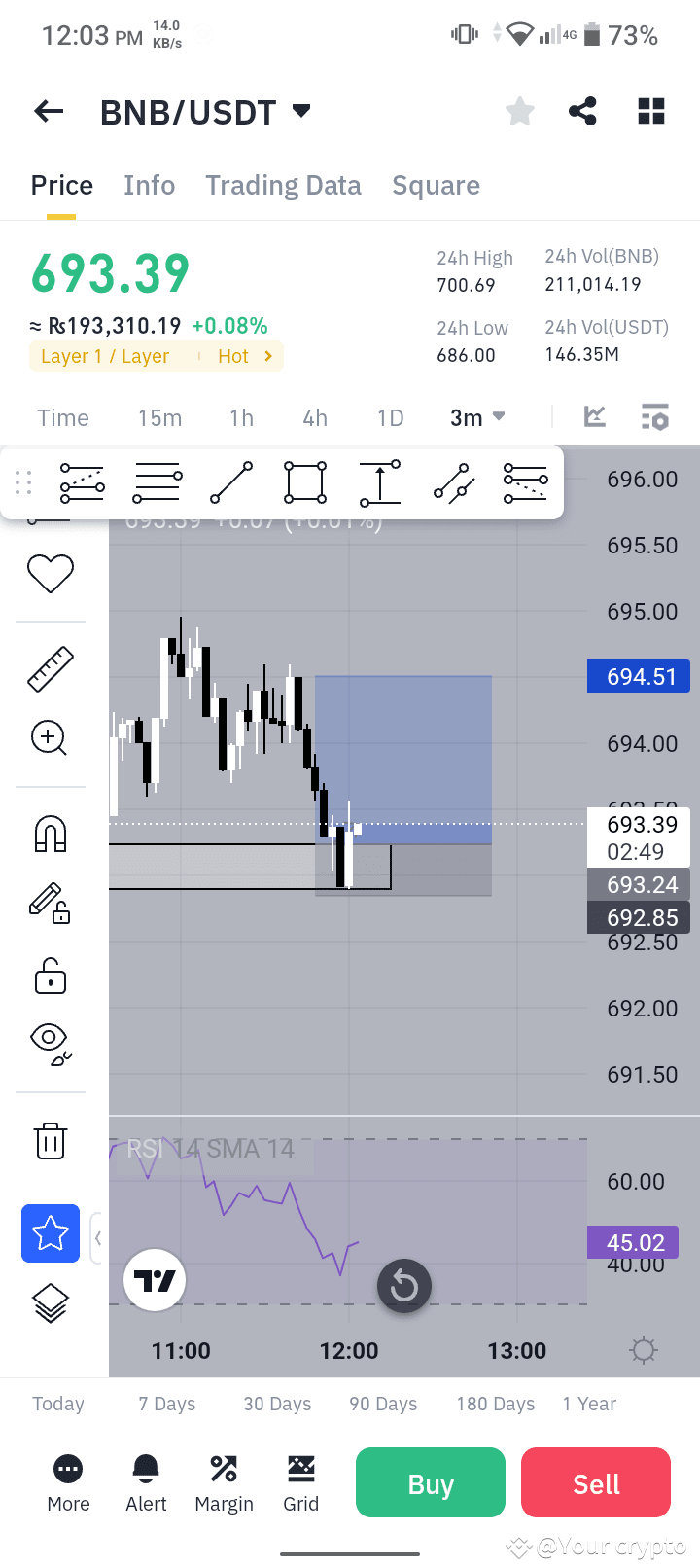The height and width of the screenshot is (1568, 700).
Task: Open the rectangle drawing tool
Action: (304, 481)
